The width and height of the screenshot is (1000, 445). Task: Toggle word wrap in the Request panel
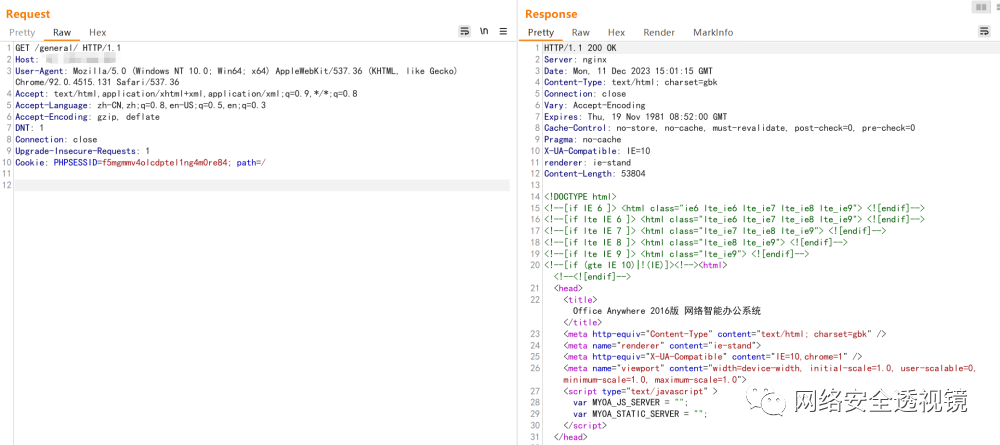(464, 31)
